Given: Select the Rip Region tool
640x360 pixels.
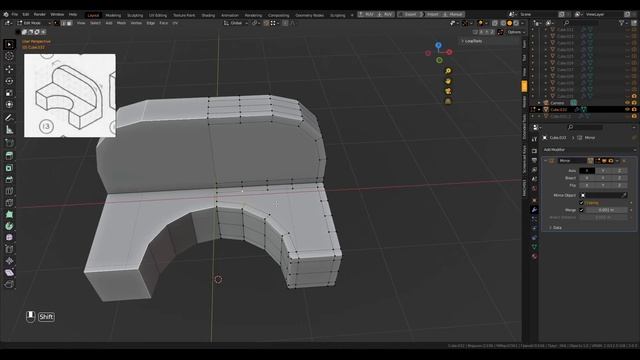Looking at the screenshot, I should click(x=9, y=284).
